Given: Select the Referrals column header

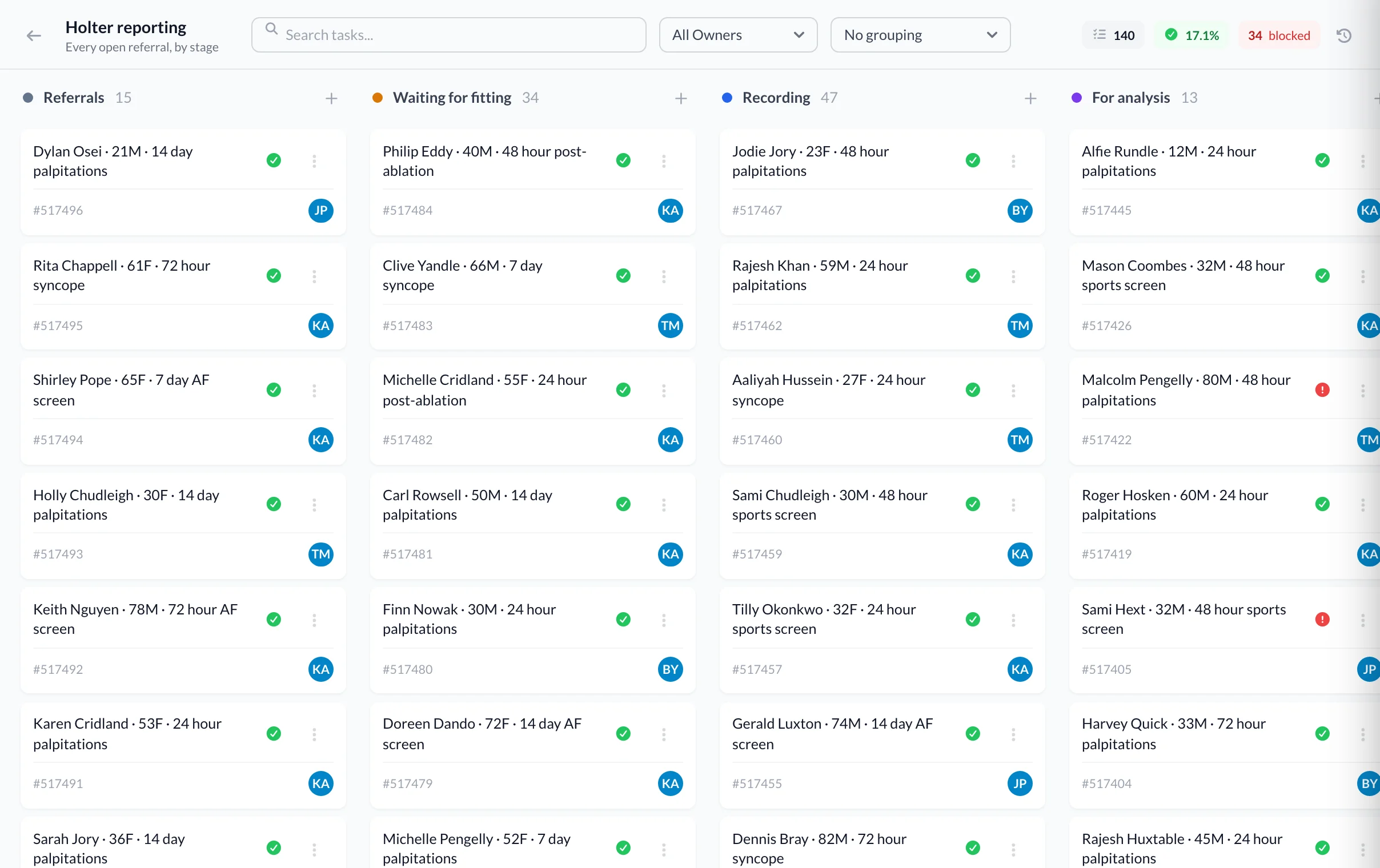Looking at the screenshot, I should point(74,98).
